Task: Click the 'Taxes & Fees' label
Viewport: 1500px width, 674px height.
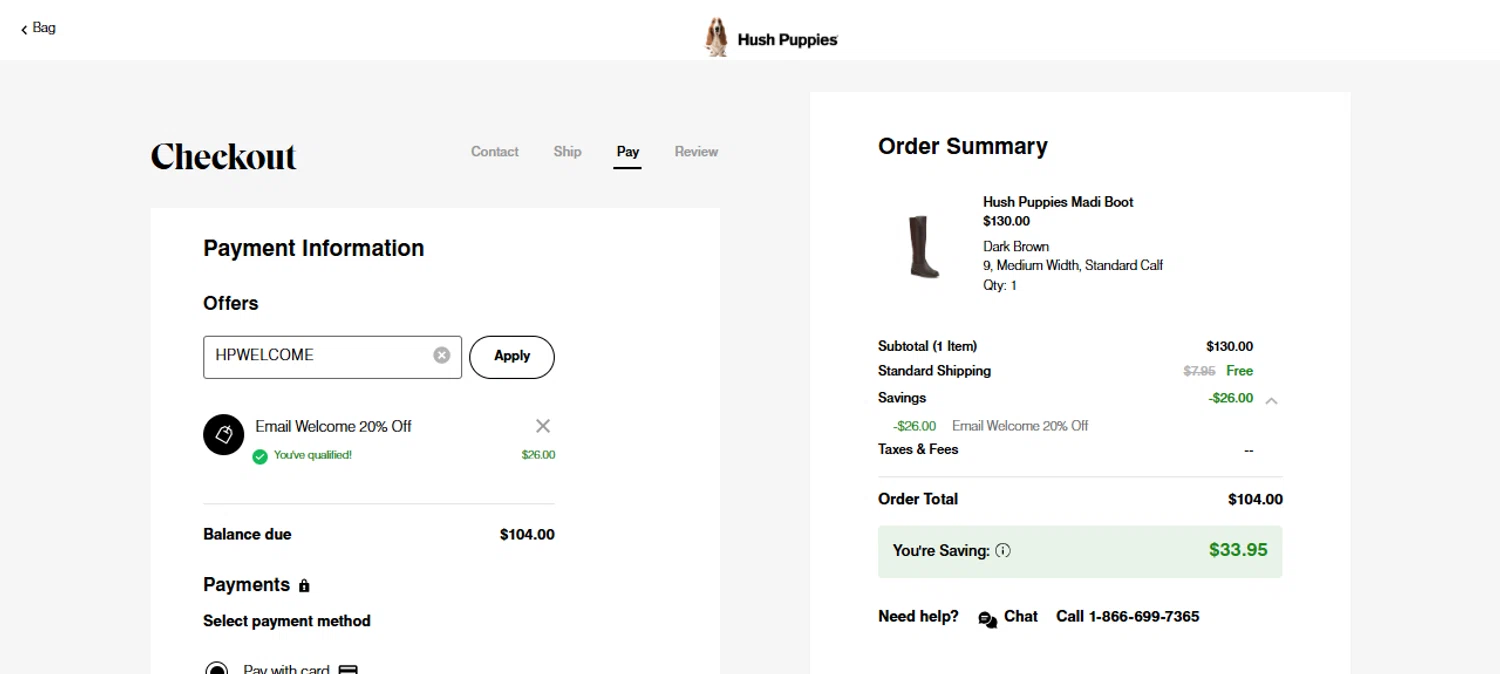Action: [918, 449]
